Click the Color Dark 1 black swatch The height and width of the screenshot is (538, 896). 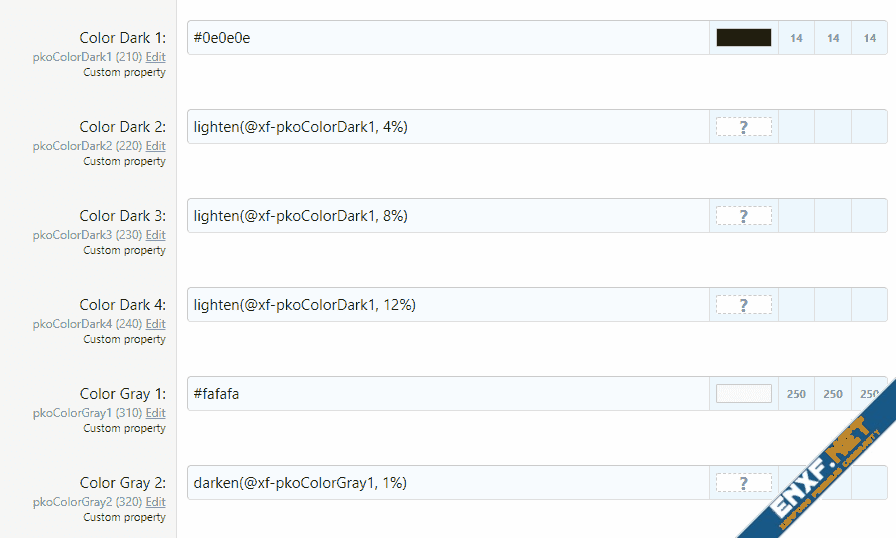coord(744,38)
